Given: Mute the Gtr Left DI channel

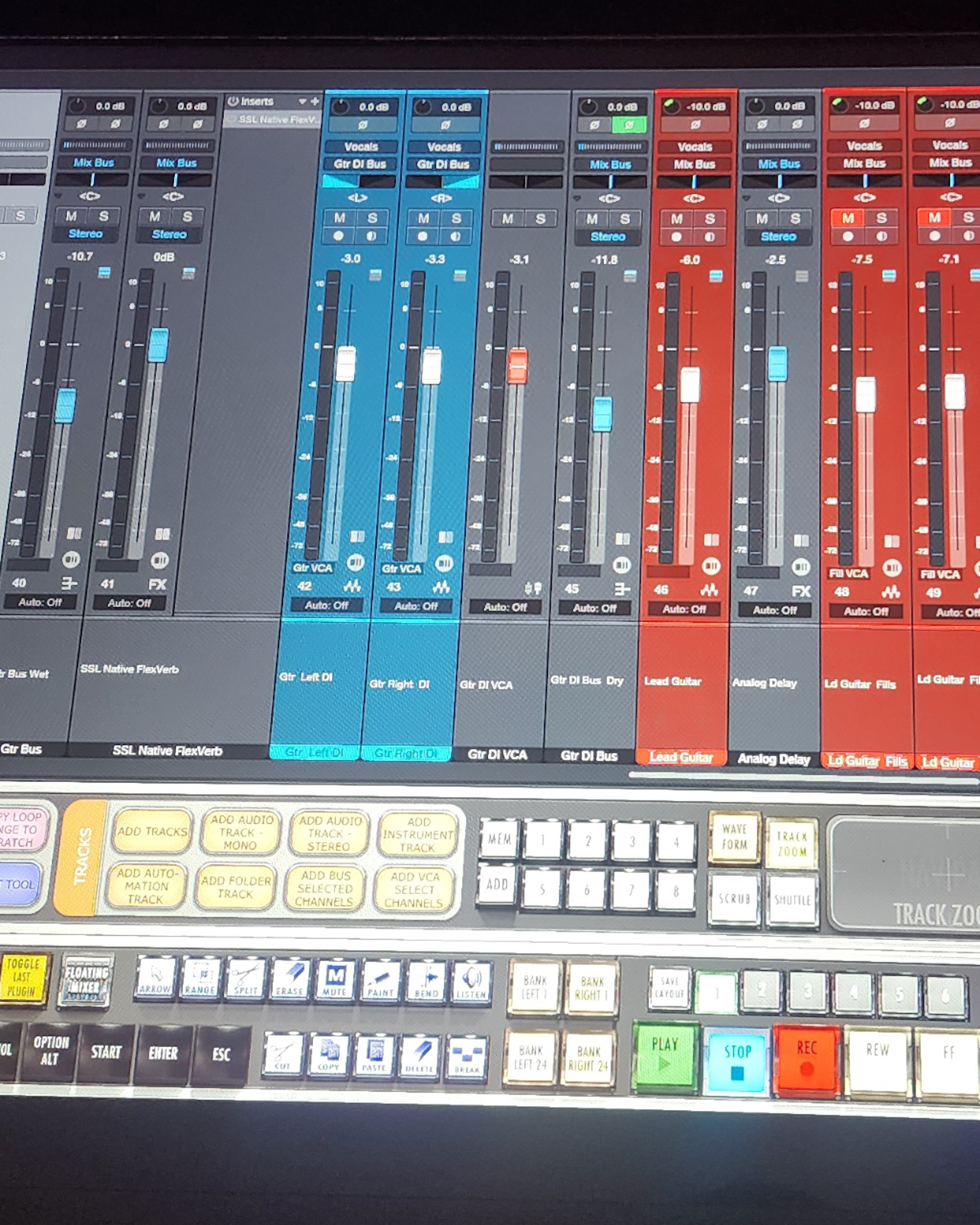Looking at the screenshot, I should 340,218.
